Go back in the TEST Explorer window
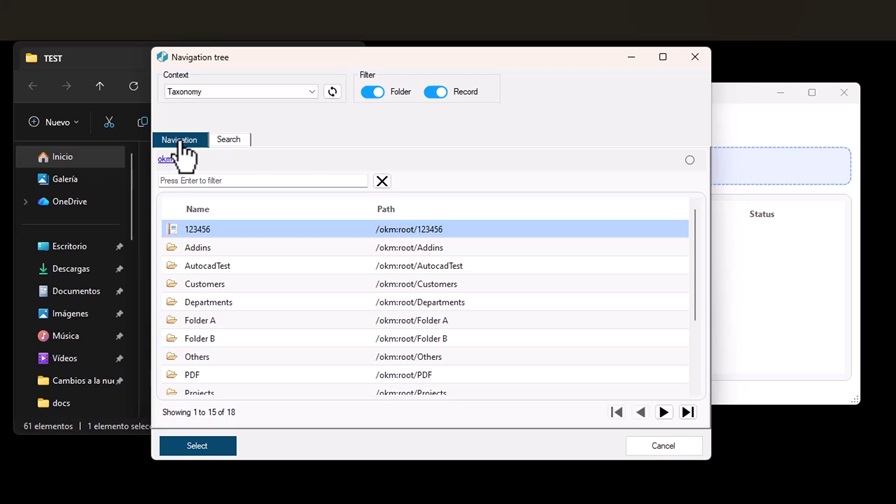 click(x=33, y=86)
